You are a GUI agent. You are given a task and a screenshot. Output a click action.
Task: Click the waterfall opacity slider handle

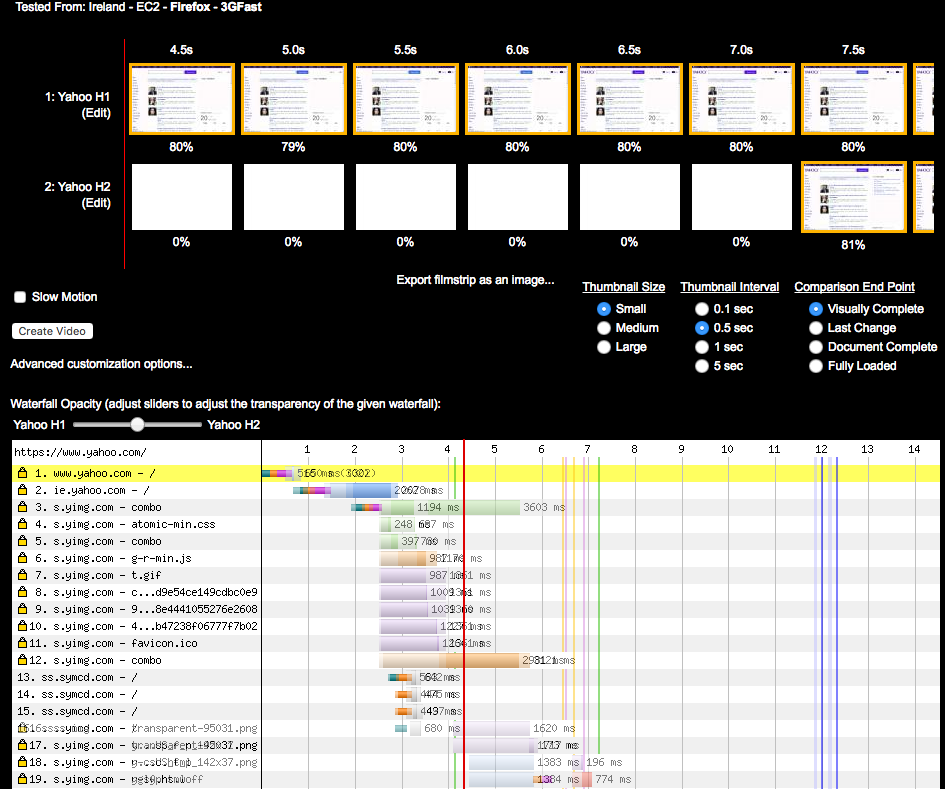pyautogui.click(x=138, y=425)
